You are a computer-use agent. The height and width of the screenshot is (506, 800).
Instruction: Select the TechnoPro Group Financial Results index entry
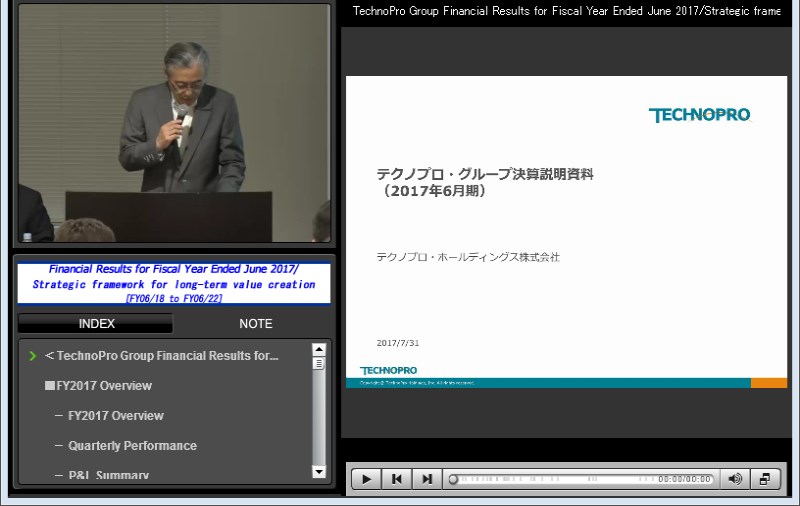pyautogui.click(x=162, y=356)
